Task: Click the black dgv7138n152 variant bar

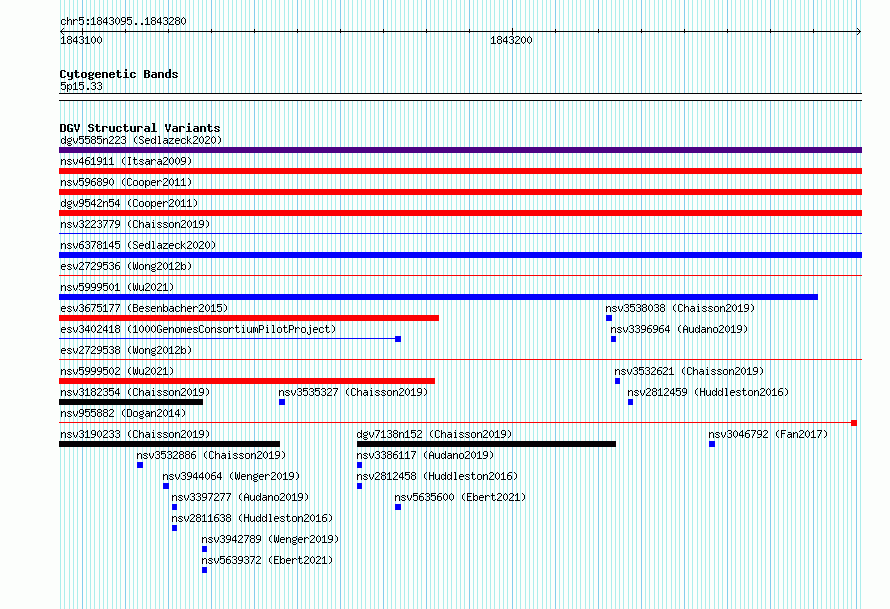Action: coord(486,444)
